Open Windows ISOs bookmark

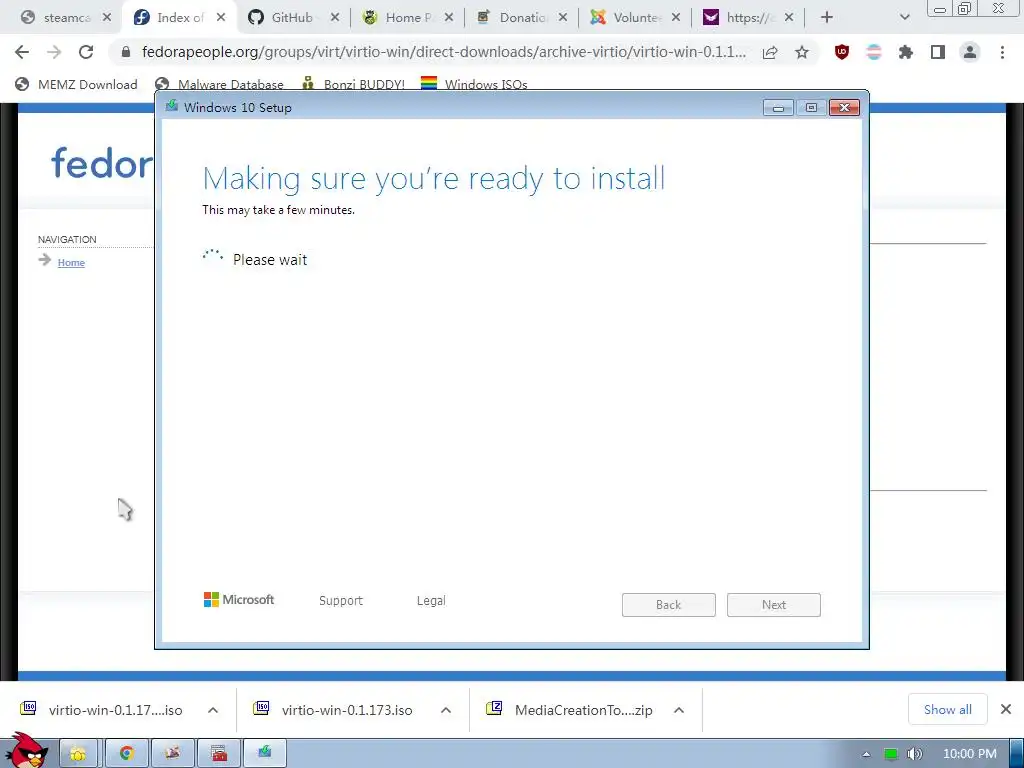(x=474, y=84)
